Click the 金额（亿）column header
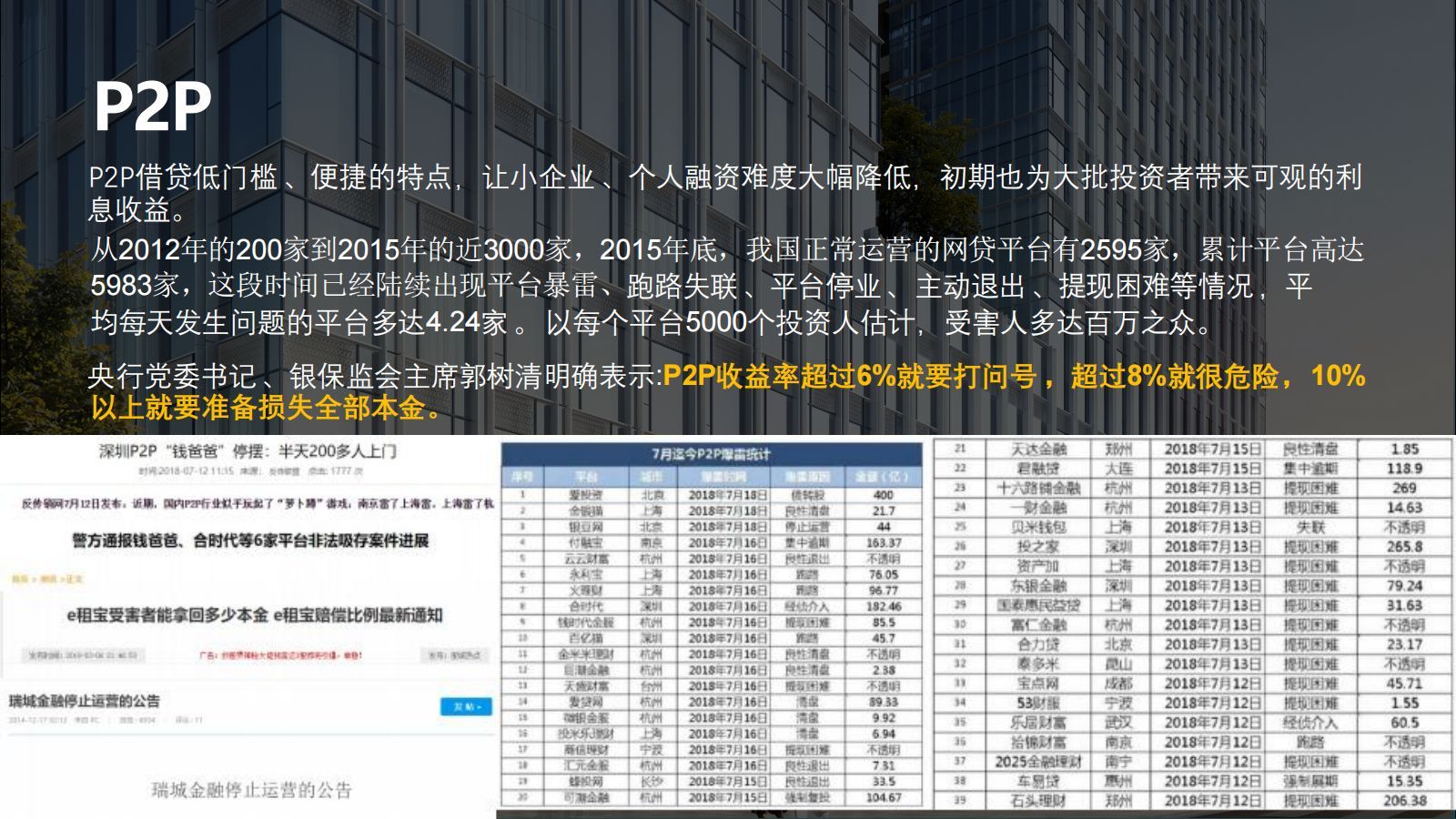The height and width of the screenshot is (819, 1456). pyautogui.click(x=883, y=477)
